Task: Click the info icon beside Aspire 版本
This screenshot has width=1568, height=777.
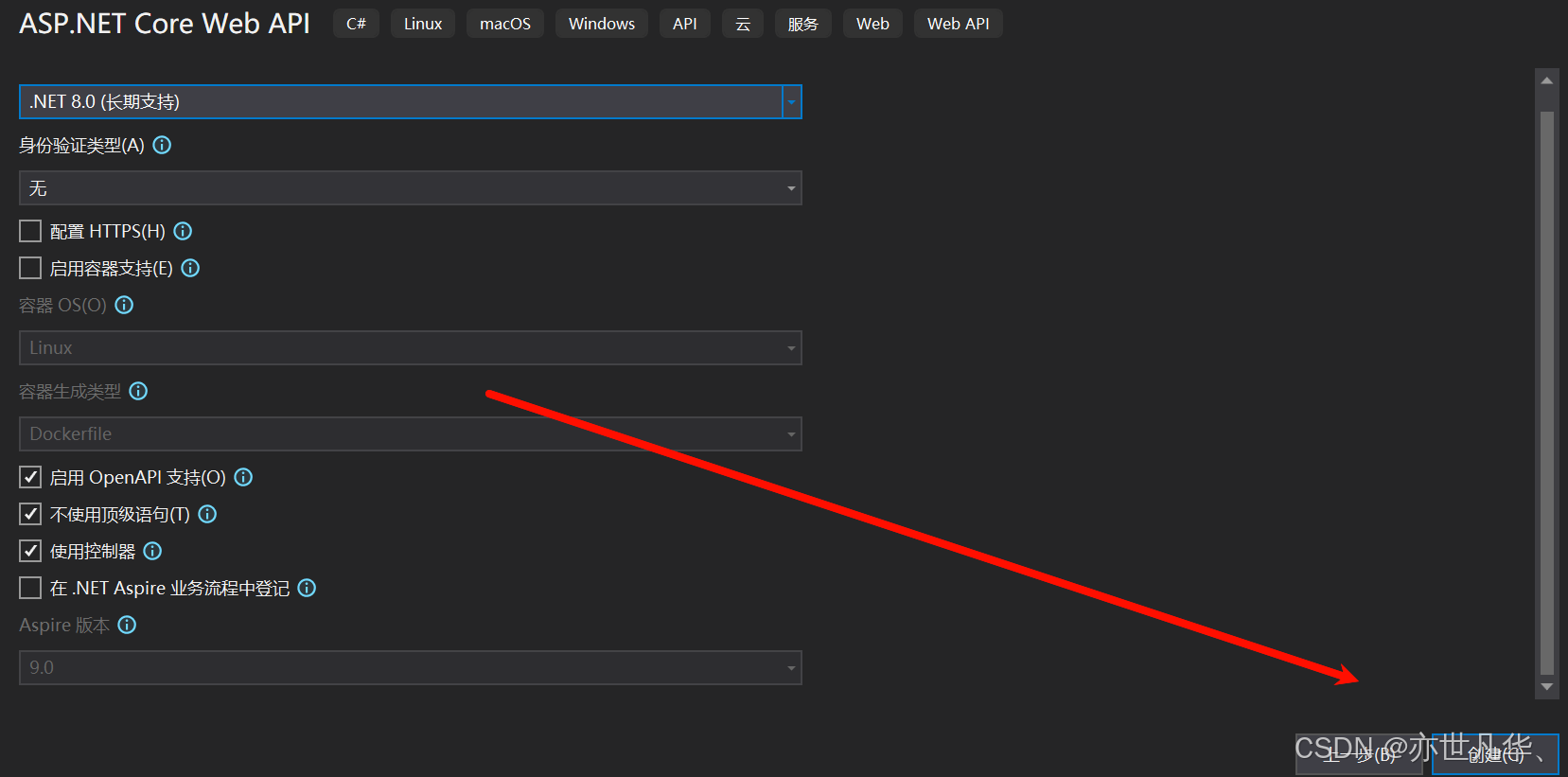Action: tap(127, 625)
